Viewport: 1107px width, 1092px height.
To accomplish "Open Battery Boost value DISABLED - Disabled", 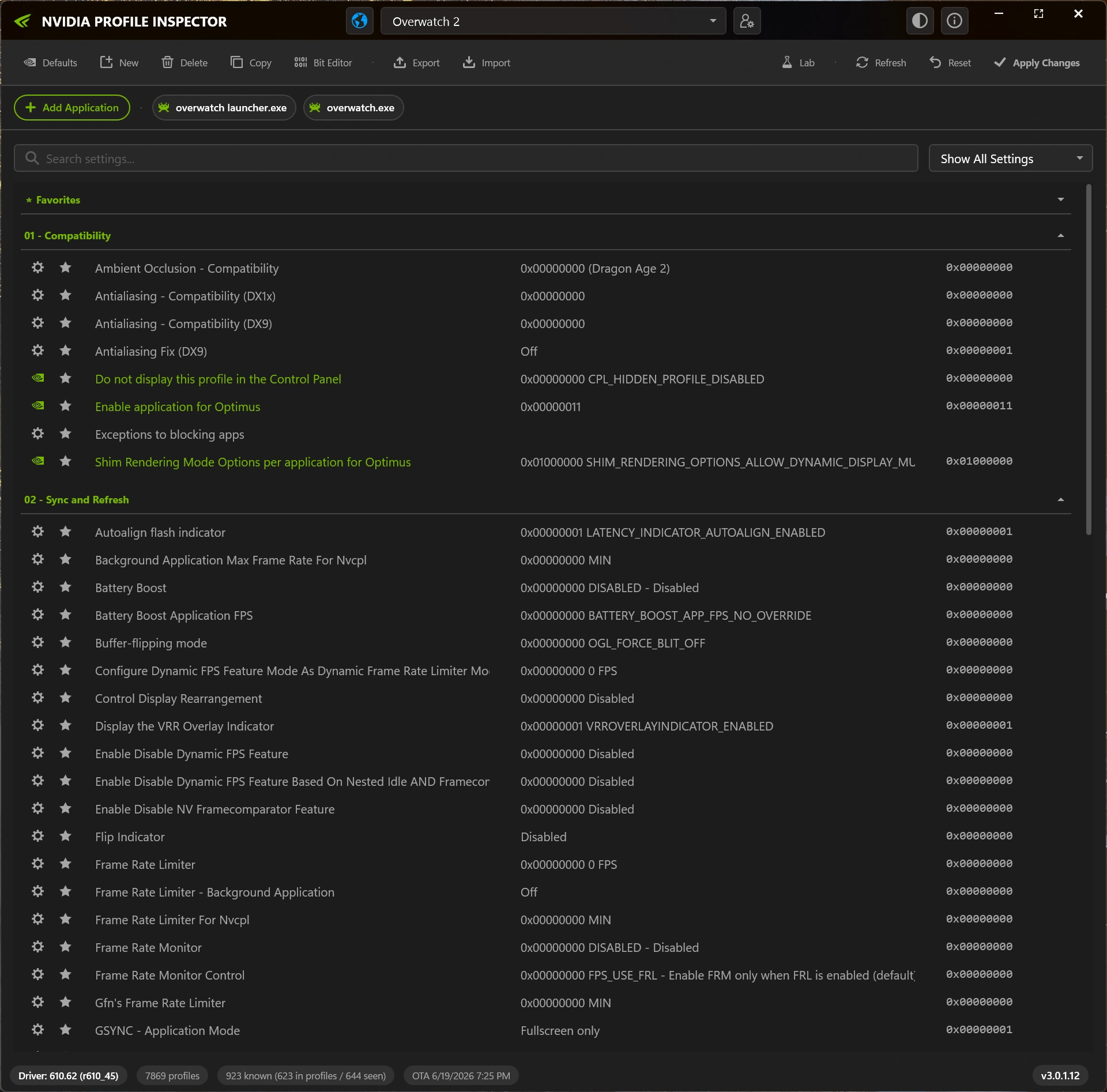I will click(609, 588).
